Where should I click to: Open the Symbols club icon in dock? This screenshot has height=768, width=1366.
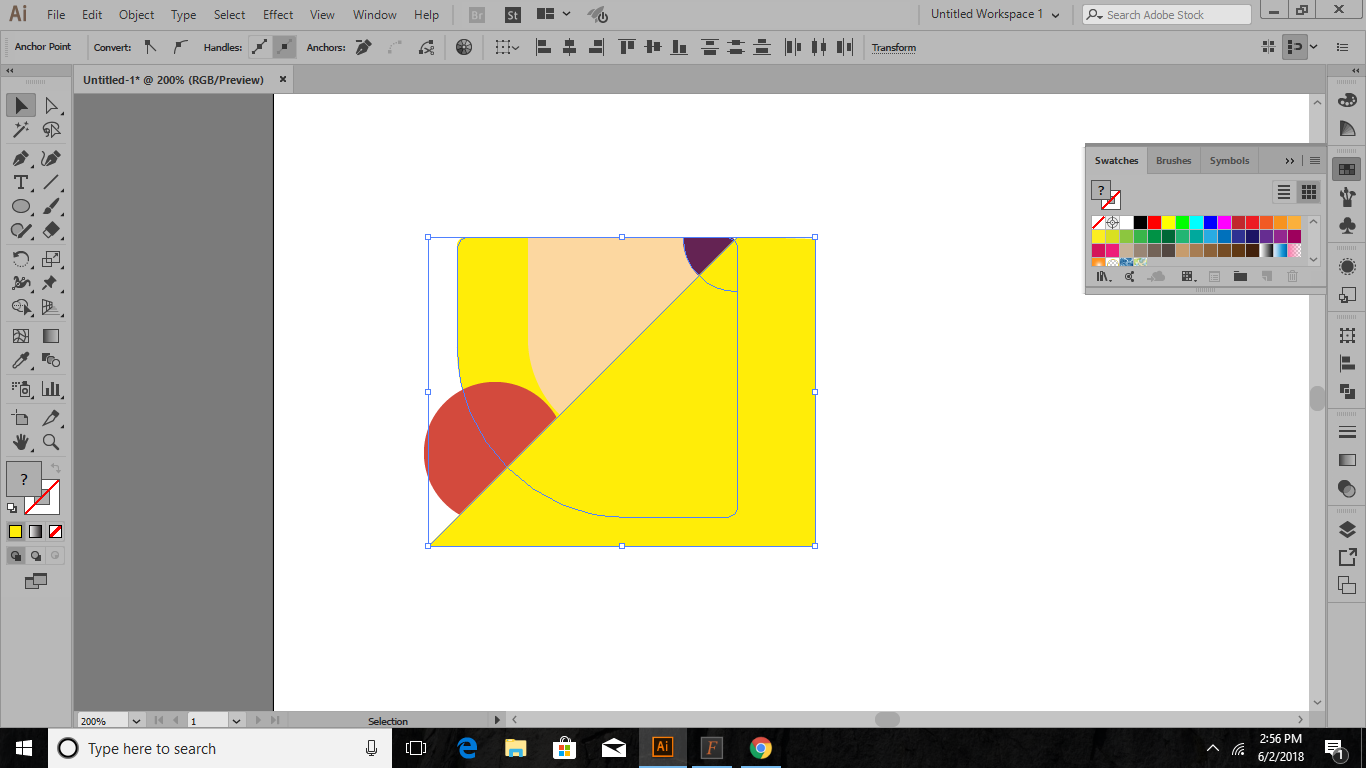[x=1347, y=226]
